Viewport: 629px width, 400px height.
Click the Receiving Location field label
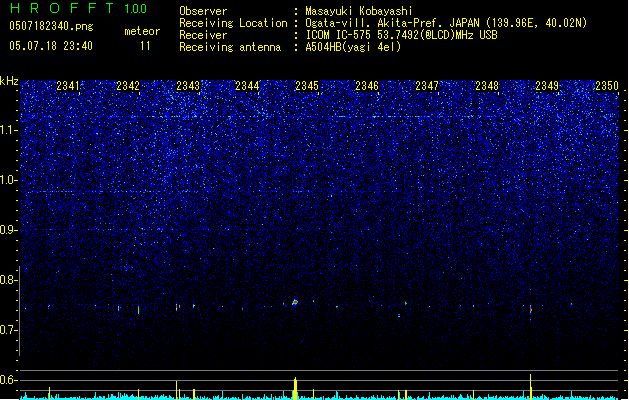(x=233, y=23)
